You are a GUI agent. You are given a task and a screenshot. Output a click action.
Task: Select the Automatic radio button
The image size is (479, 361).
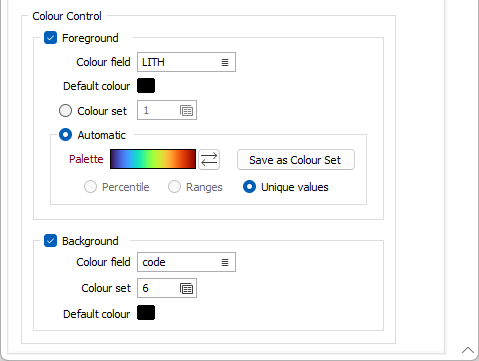click(65, 135)
